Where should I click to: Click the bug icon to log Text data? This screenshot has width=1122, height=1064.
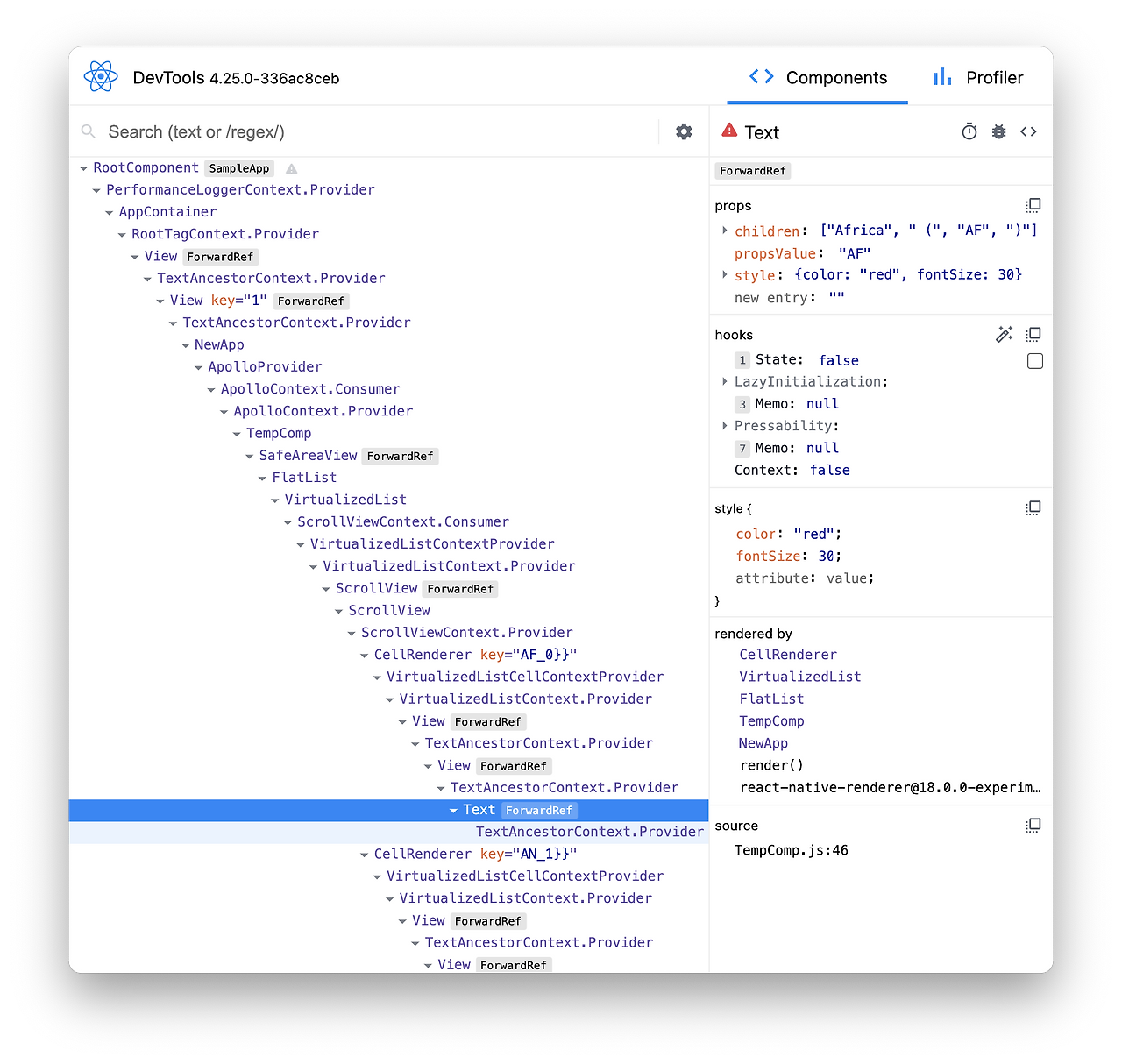(998, 131)
